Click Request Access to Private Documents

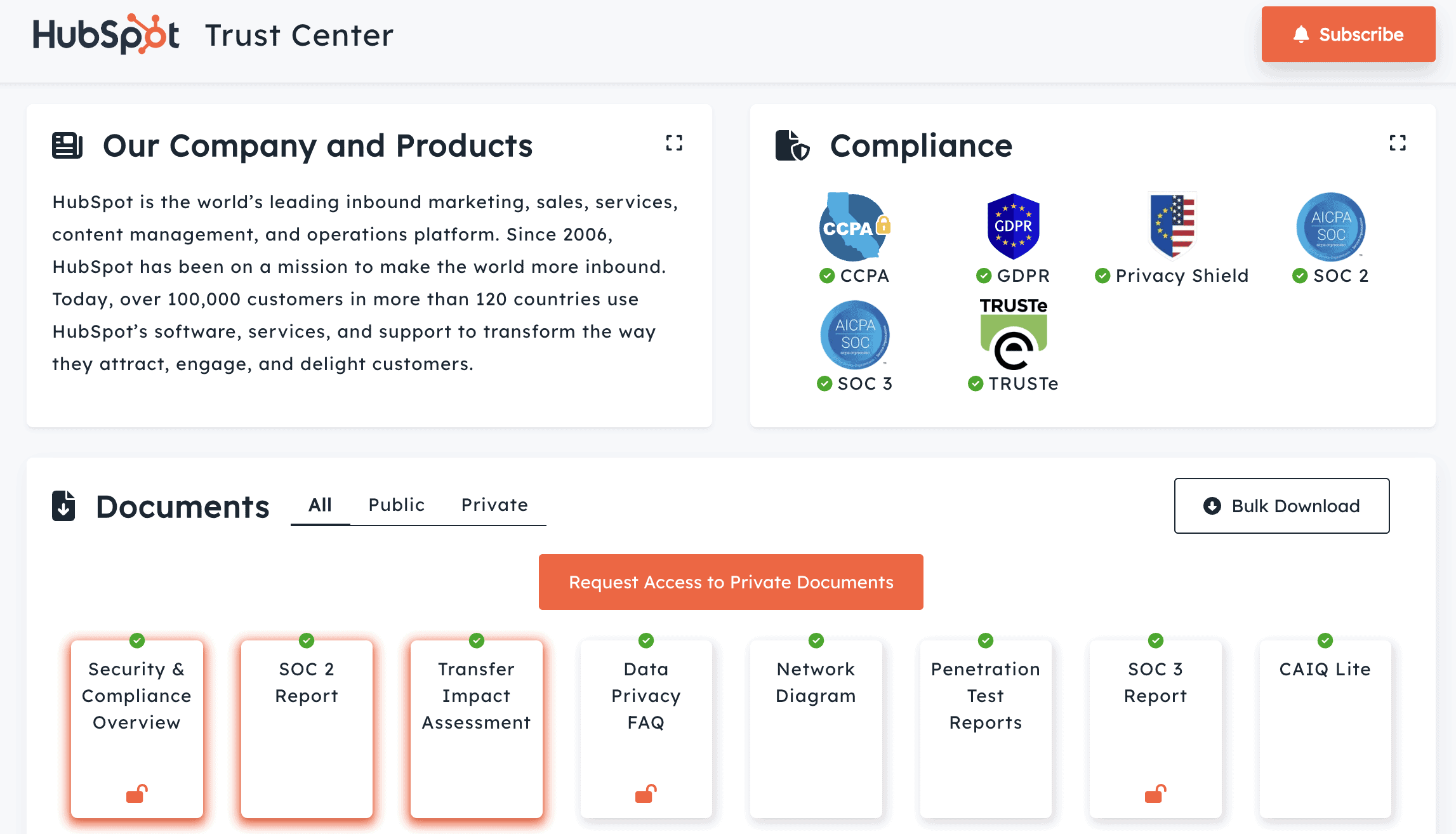click(731, 582)
